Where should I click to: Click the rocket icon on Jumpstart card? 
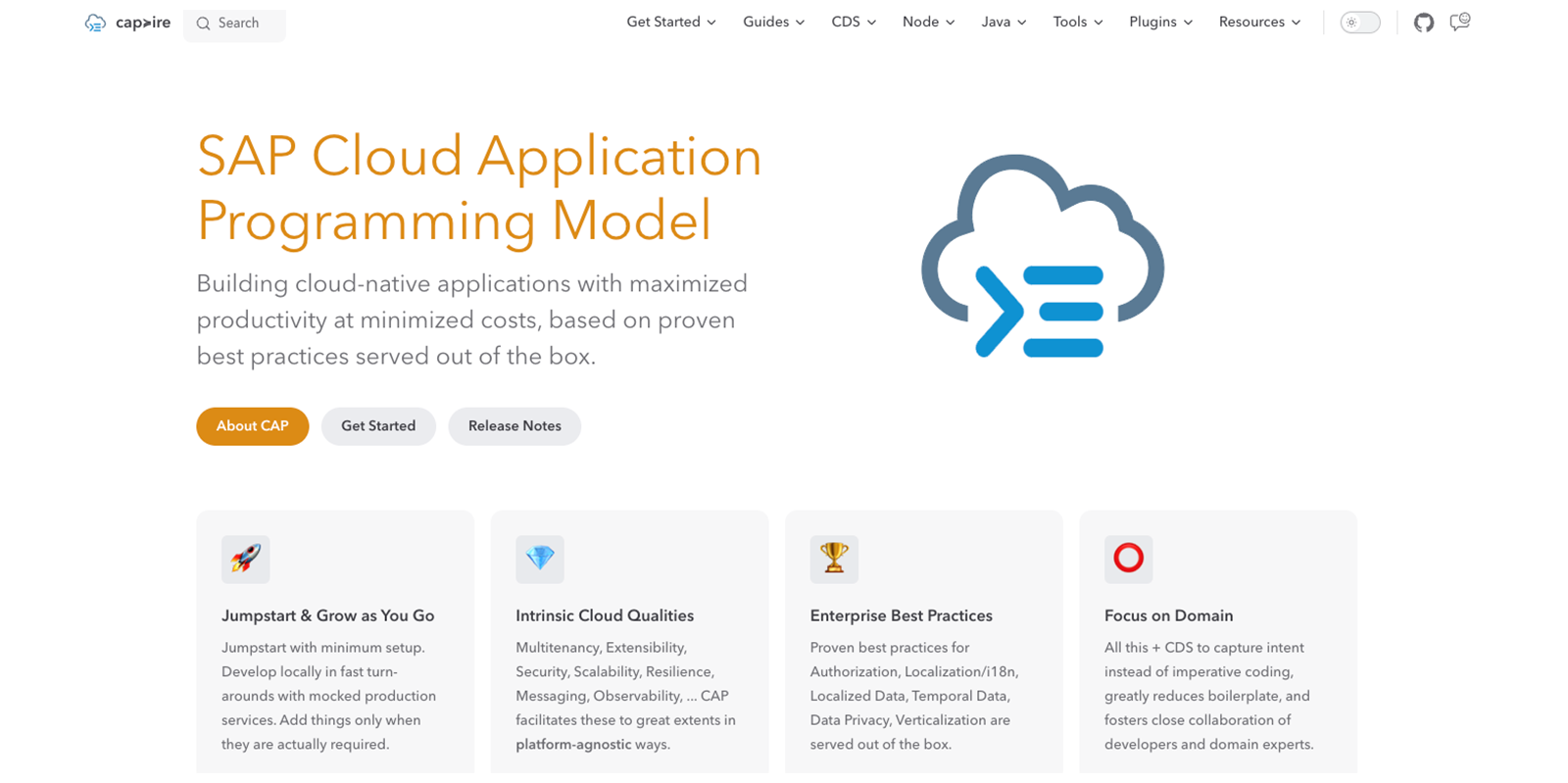point(246,559)
